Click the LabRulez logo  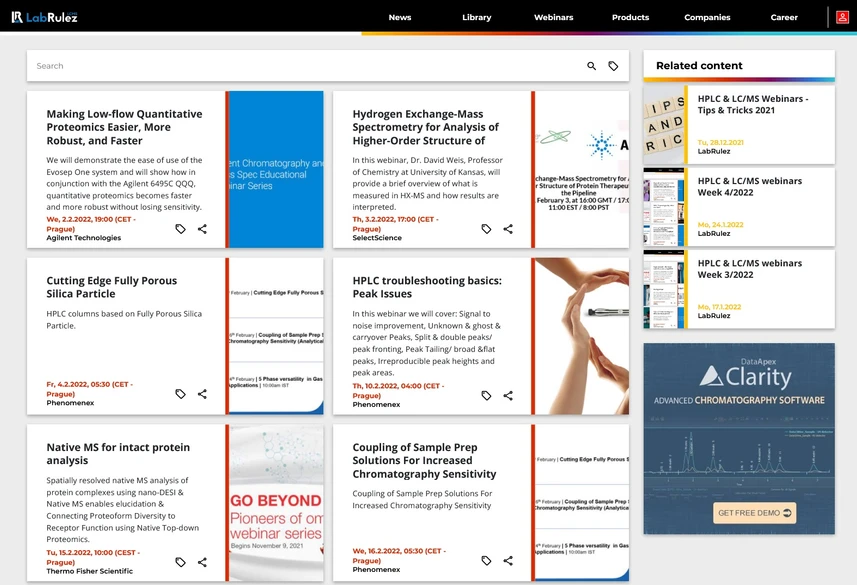44,17
